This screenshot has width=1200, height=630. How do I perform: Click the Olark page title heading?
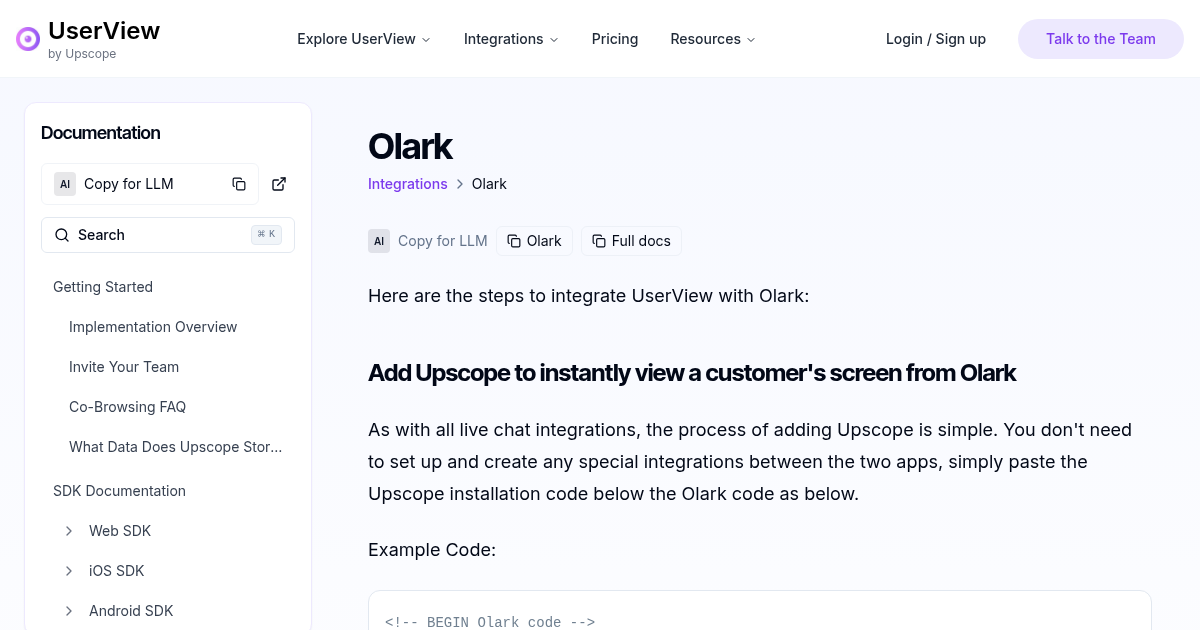tap(410, 146)
